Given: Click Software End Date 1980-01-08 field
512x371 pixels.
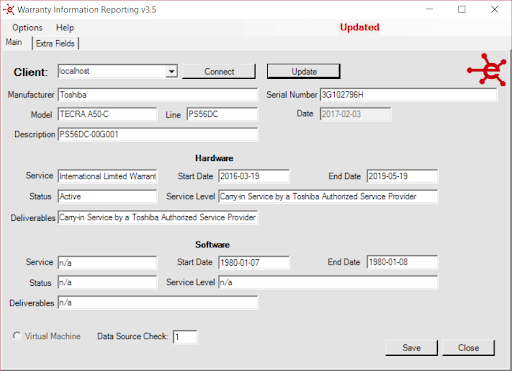Looking at the screenshot, I should coord(402,262).
